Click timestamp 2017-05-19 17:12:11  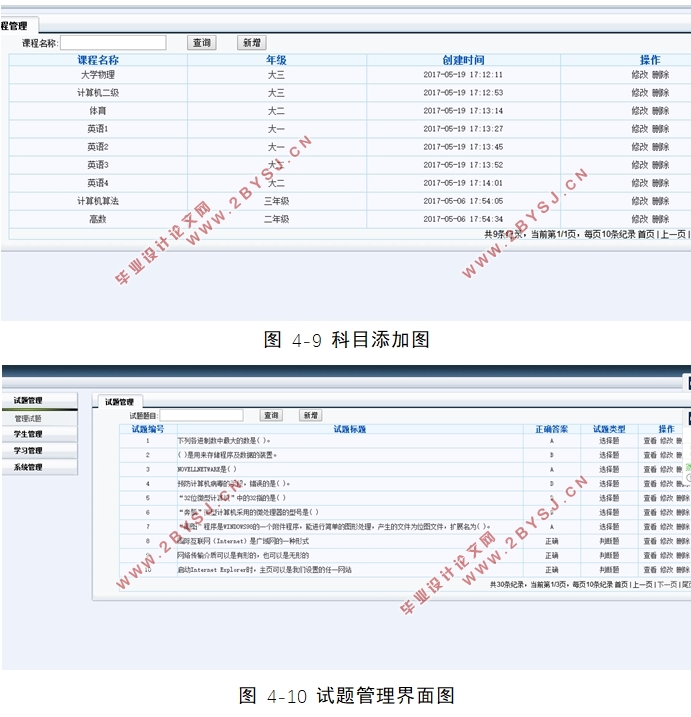463,75
